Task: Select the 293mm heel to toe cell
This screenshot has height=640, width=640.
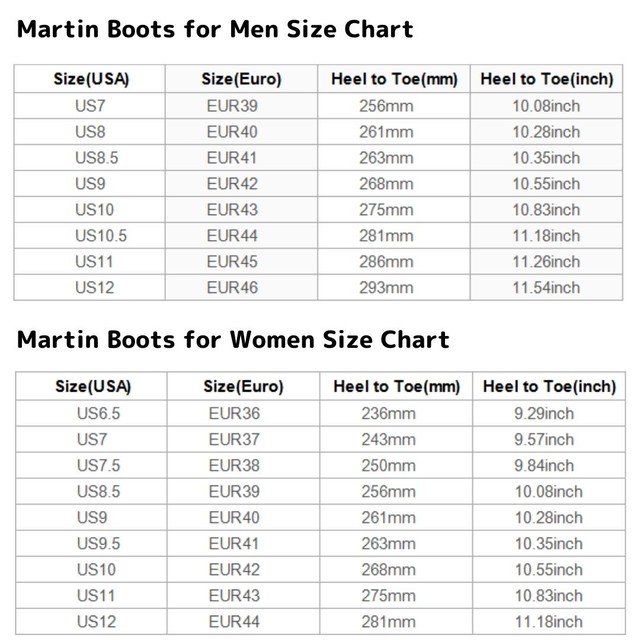Action: [394, 287]
